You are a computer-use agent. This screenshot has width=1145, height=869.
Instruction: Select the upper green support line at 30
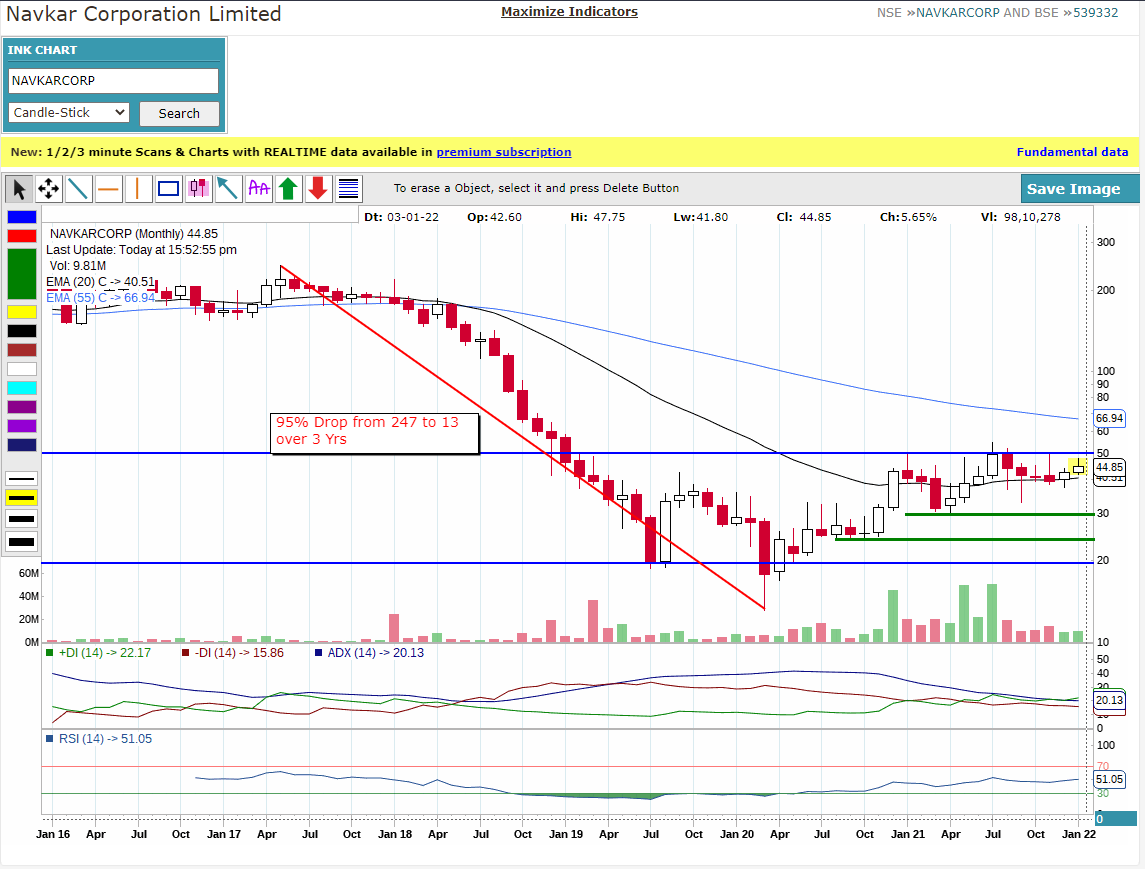pos(1000,515)
